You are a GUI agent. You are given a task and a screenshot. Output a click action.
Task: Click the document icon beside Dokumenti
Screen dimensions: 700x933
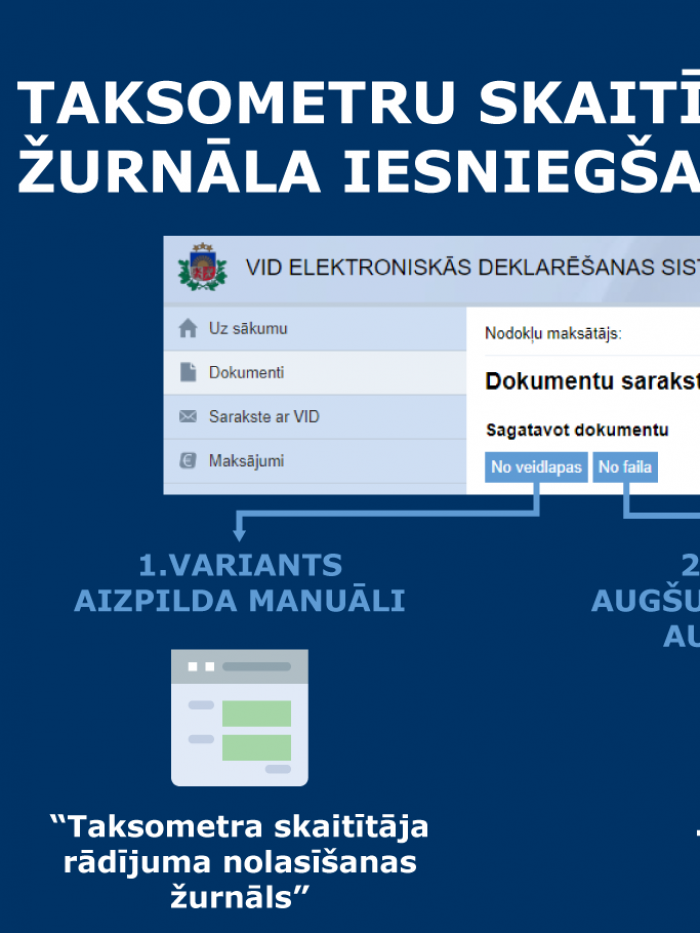click(188, 372)
